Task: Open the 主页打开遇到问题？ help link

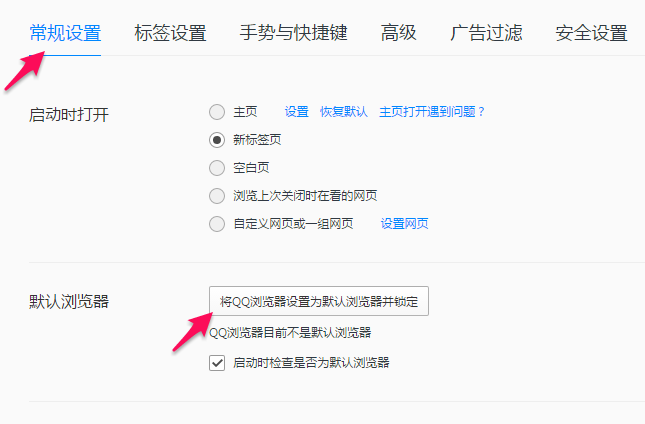Action: coord(432,112)
